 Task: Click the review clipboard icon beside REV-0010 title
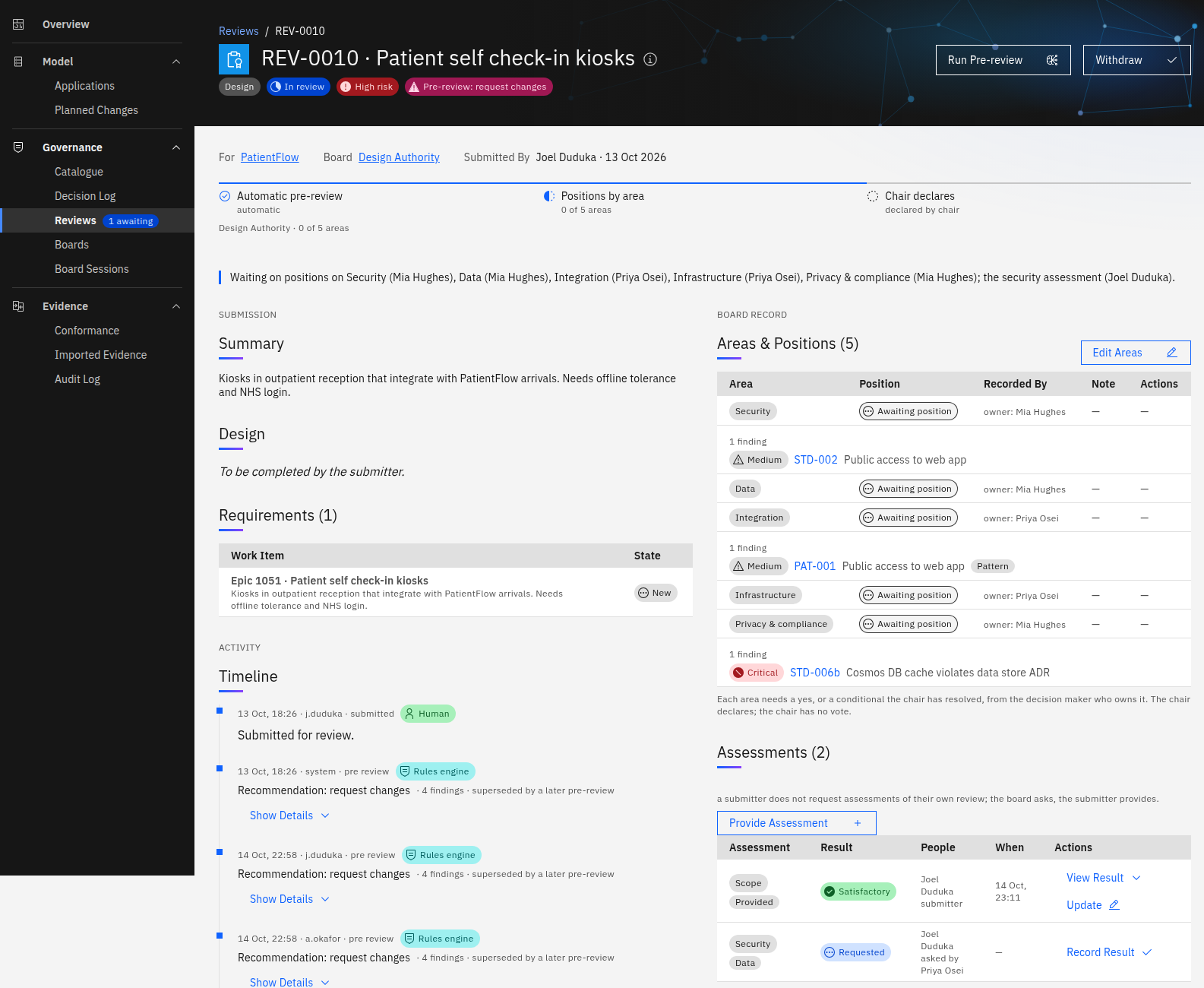coord(234,59)
